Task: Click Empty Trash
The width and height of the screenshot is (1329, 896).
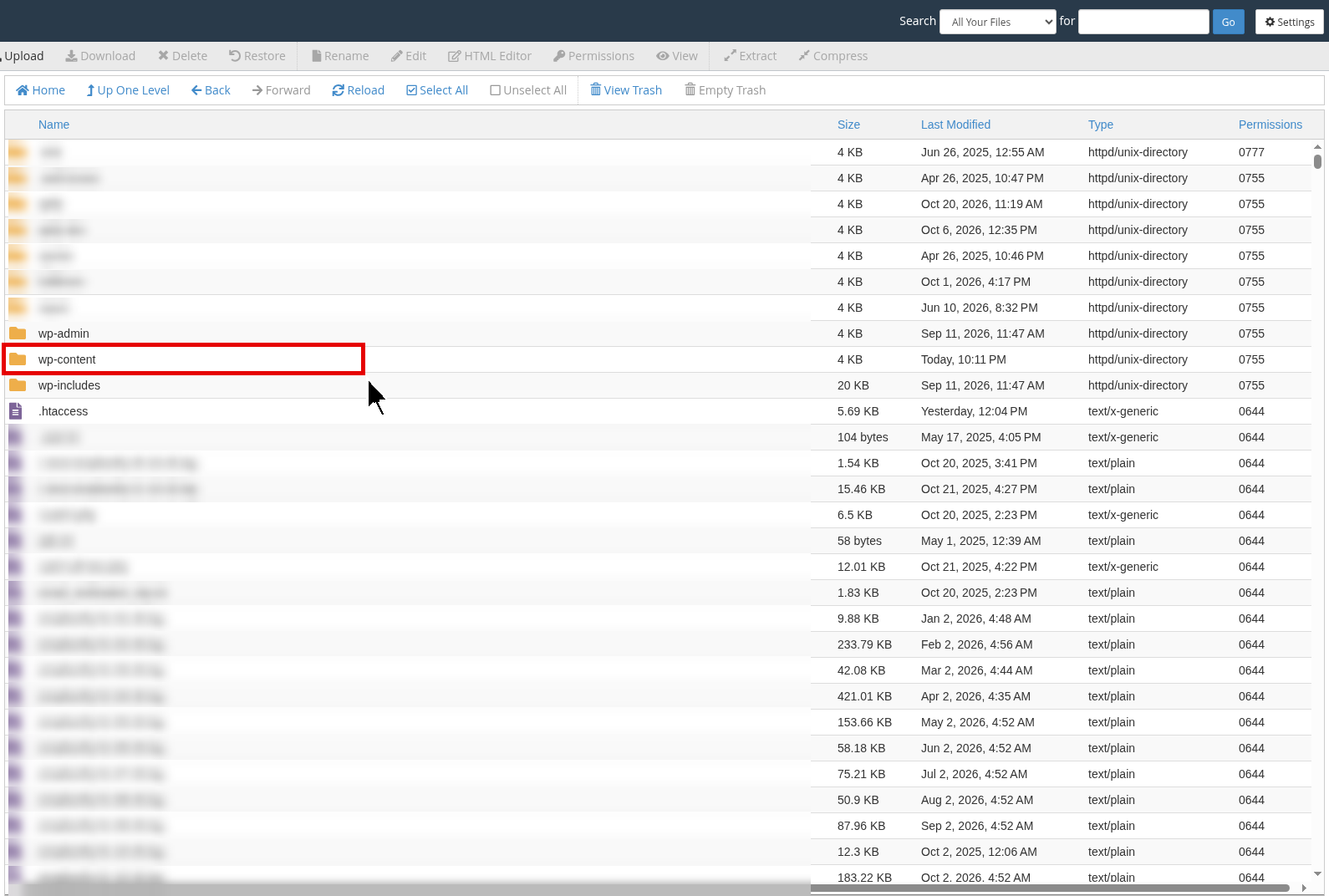Action: pos(726,90)
